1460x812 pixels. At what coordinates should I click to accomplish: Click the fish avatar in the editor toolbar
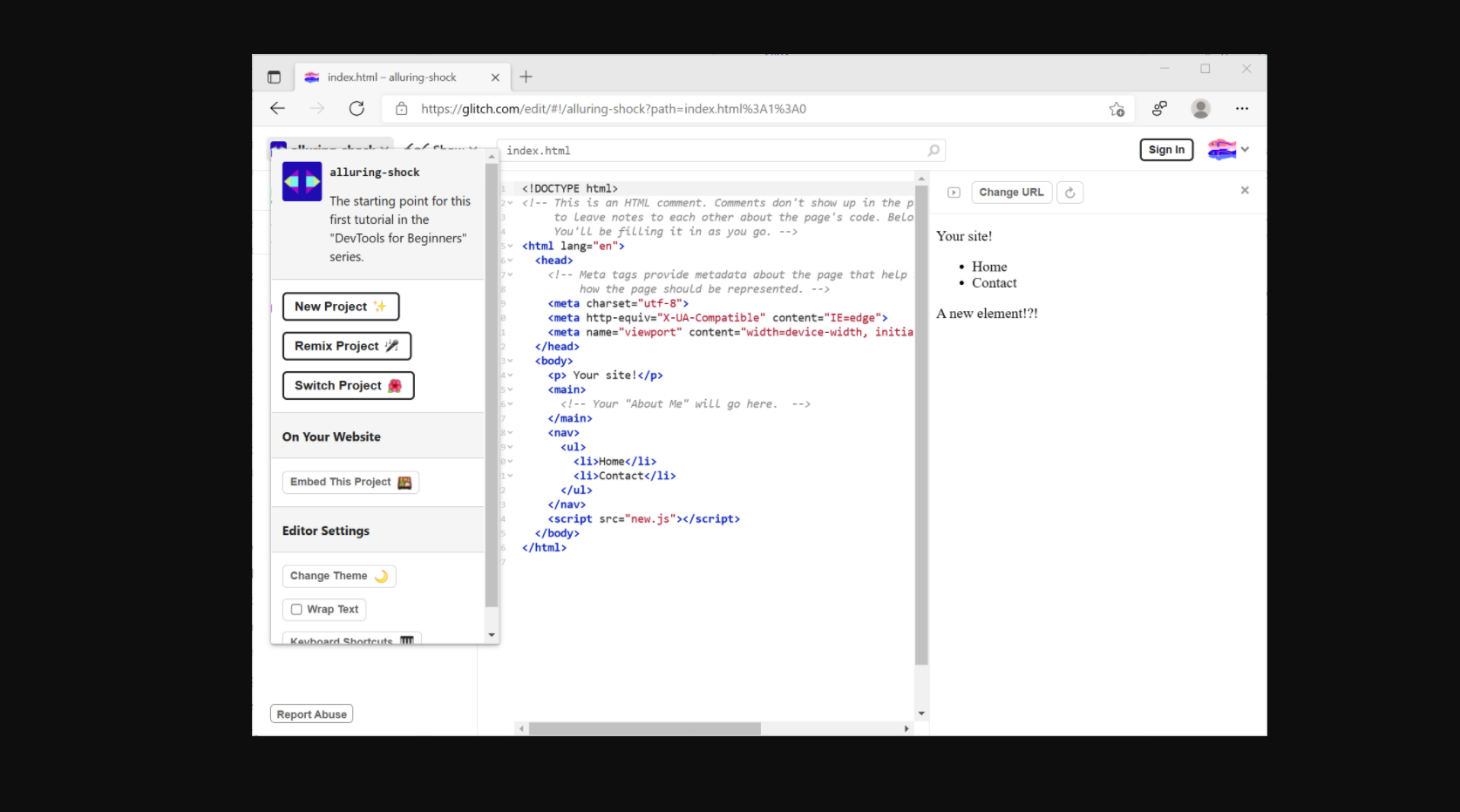click(x=1223, y=149)
